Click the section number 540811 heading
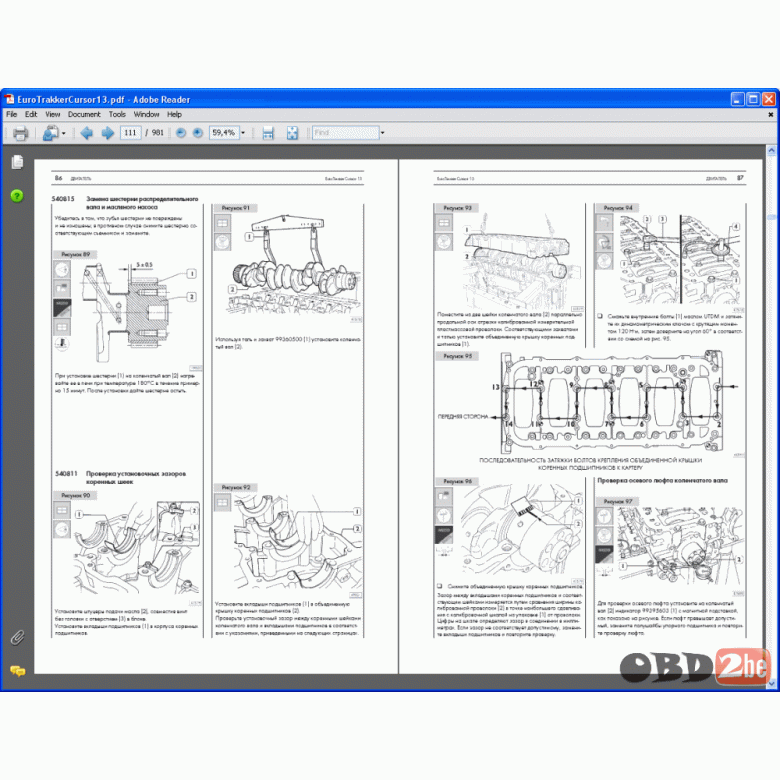 point(66,474)
